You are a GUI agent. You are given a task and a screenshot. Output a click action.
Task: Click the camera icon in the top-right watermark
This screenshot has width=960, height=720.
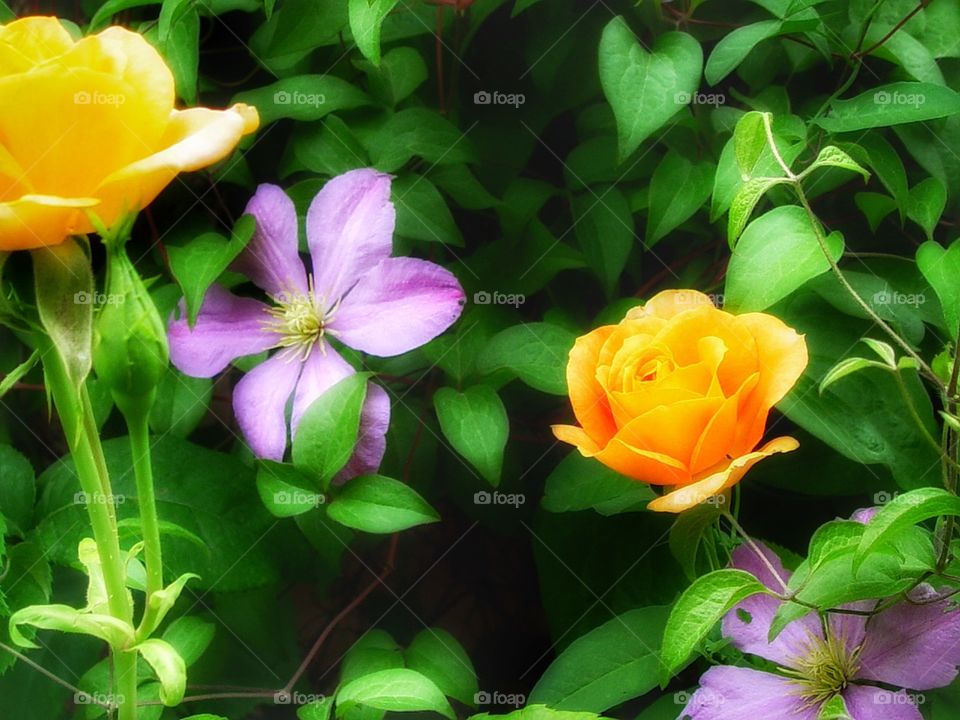click(883, 96)
